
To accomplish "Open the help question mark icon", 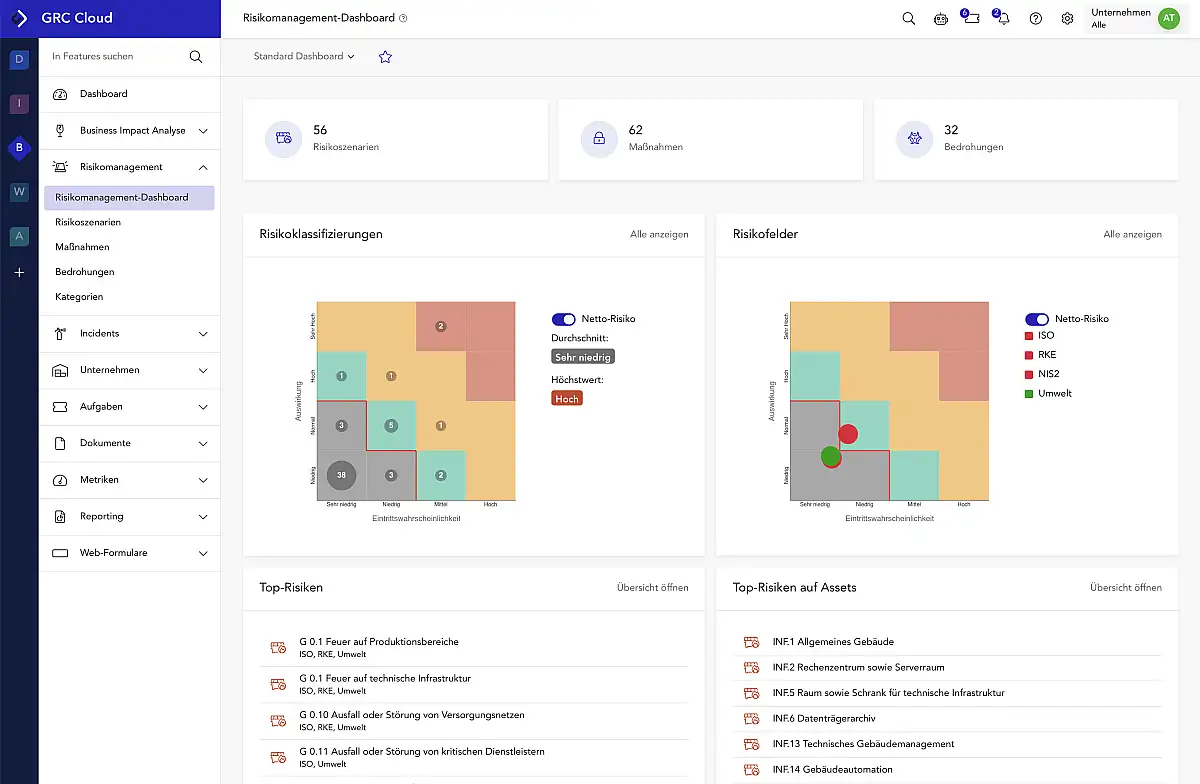I will pos(1035,18).
